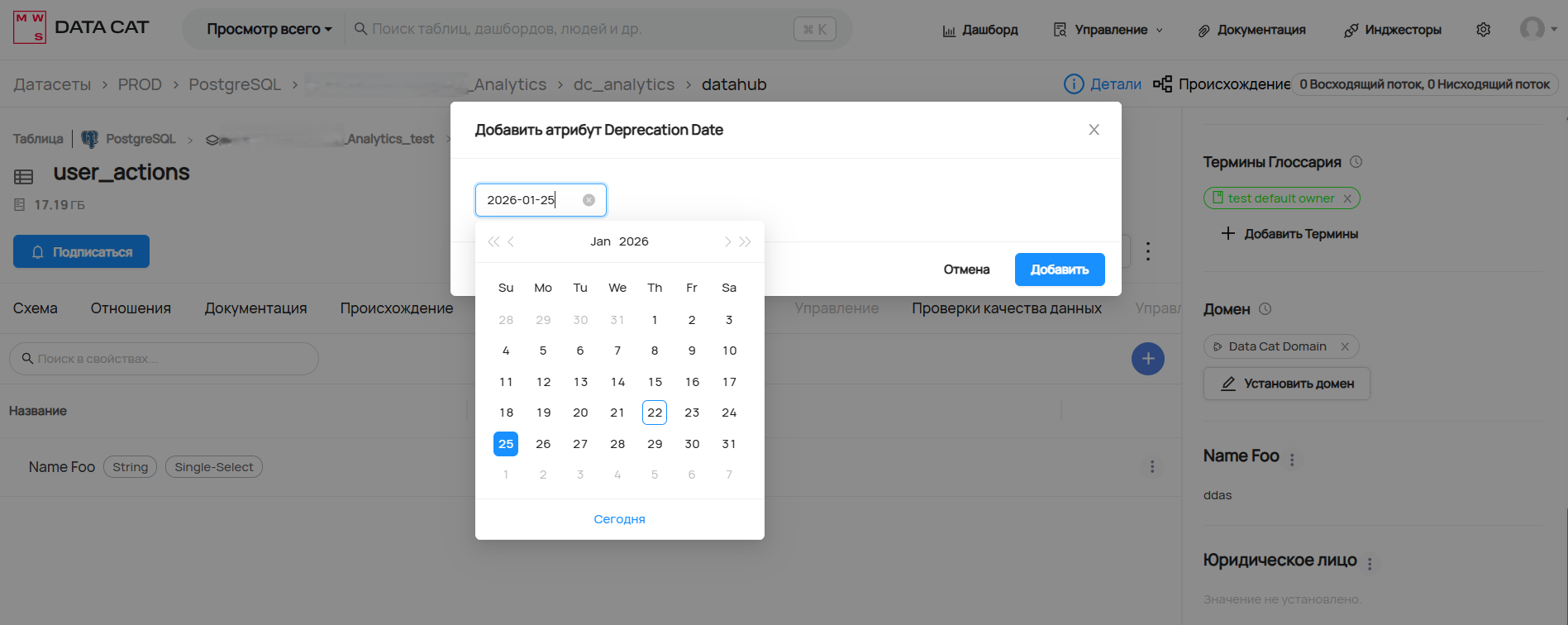Switch to the Схема tab
This screenshot has width=1568, height=625.
coord(36,308)
